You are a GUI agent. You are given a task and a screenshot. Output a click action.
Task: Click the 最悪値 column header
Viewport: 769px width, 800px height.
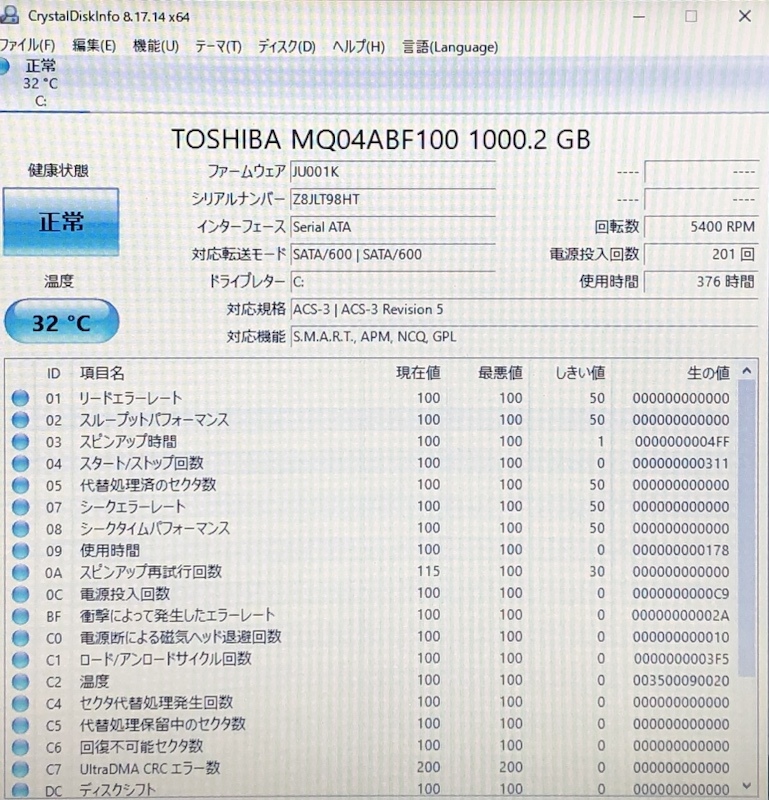pos(500,373)
